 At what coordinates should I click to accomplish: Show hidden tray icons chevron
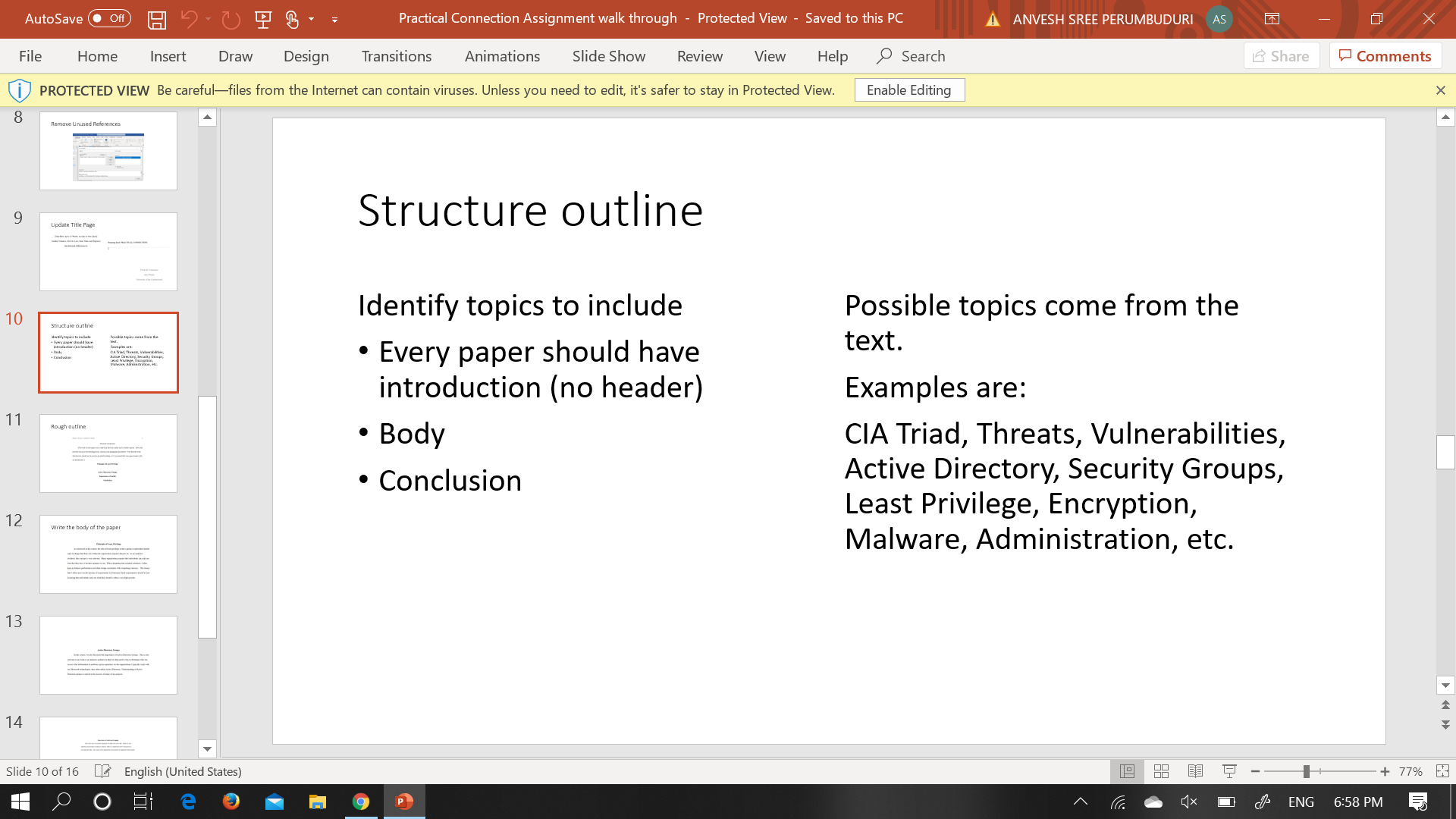pos(1080,802)
